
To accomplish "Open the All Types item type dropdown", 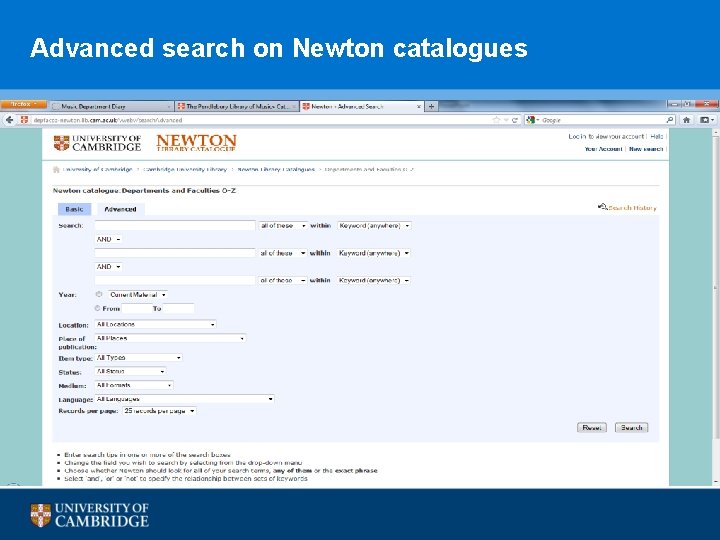I will (138, 358).
